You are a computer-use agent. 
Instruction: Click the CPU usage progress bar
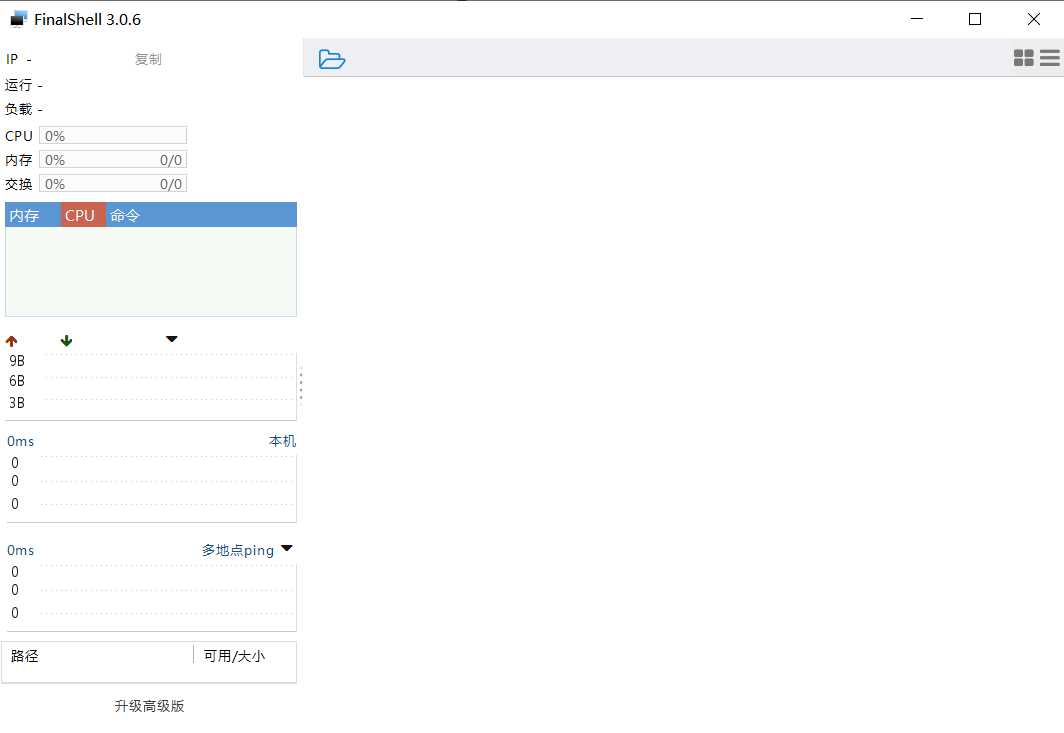pos(113,135)
